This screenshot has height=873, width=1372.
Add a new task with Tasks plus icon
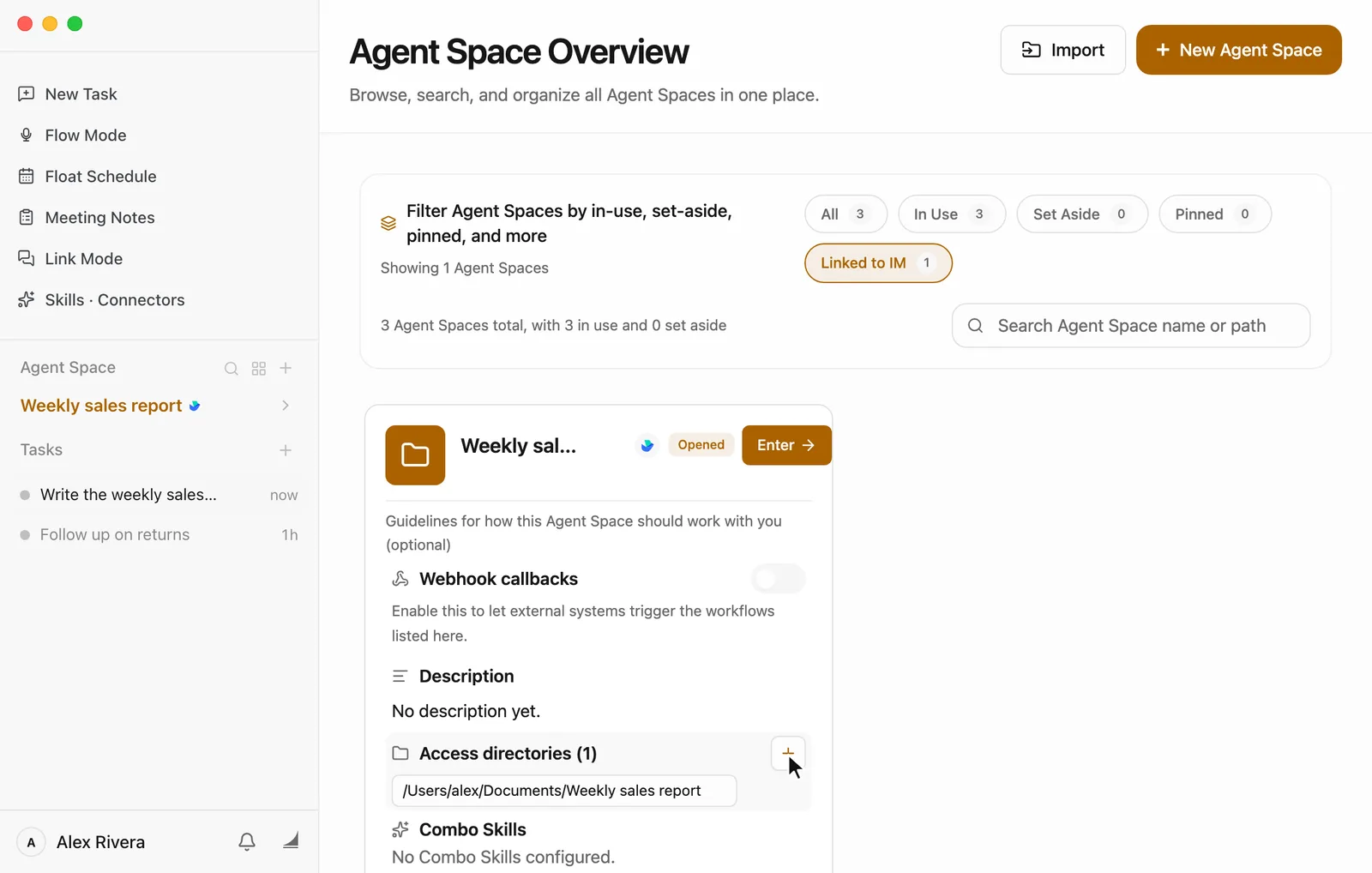286,450
